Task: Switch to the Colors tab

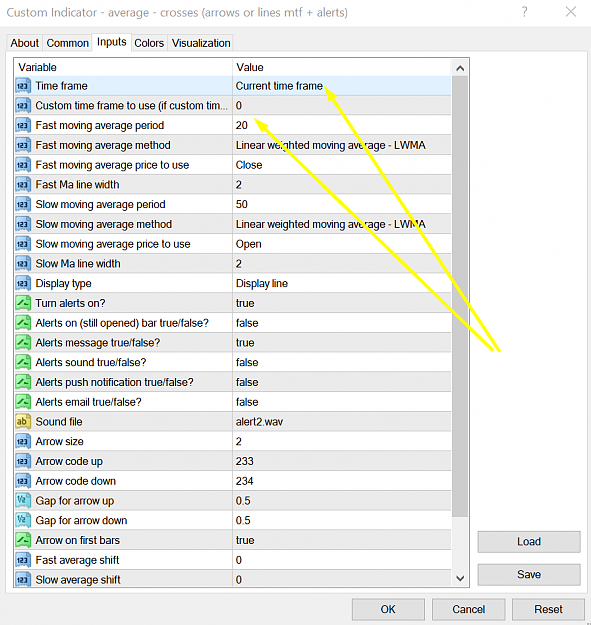Action: [149, 43]
